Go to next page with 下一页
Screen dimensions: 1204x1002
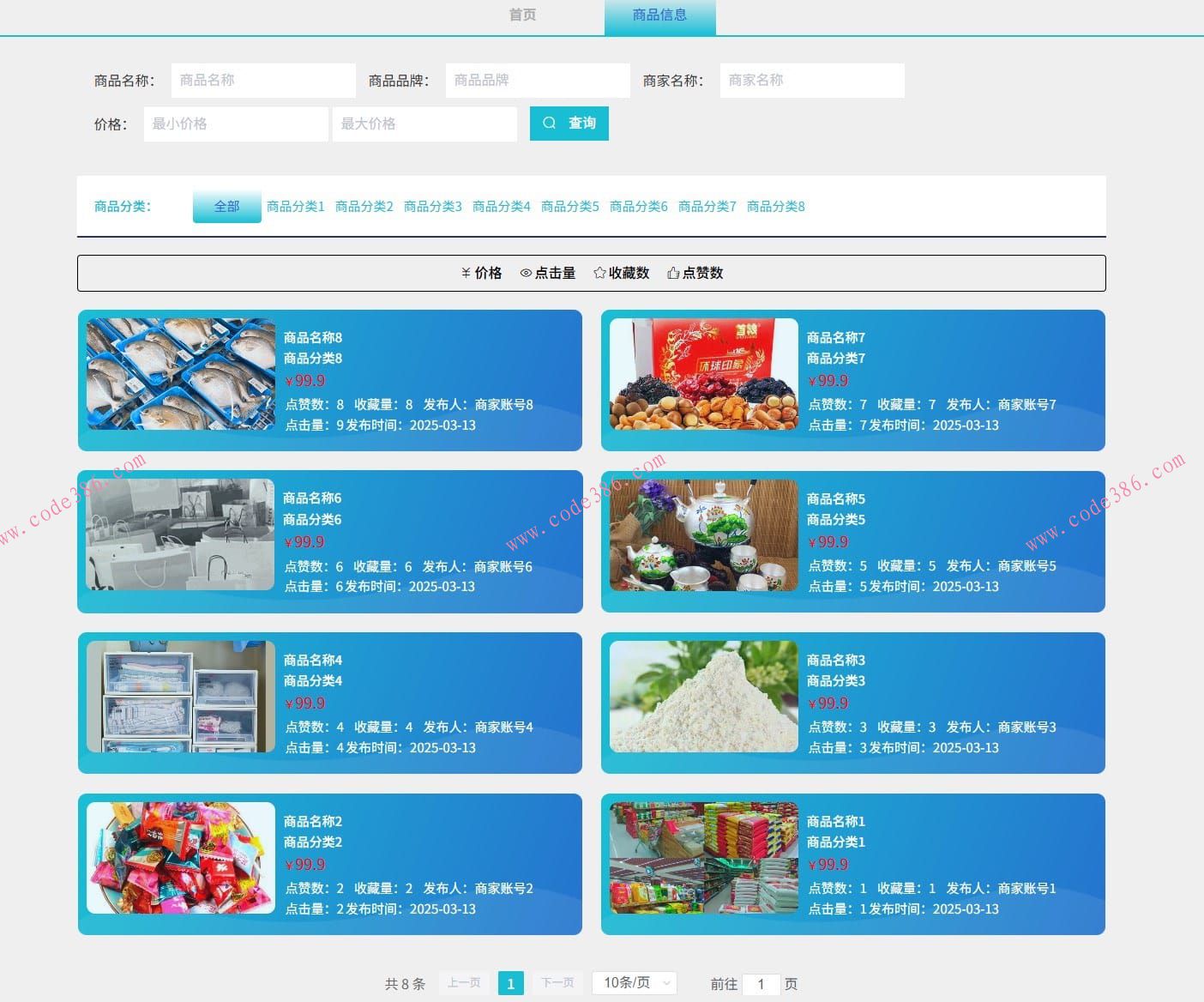[557, 983]
